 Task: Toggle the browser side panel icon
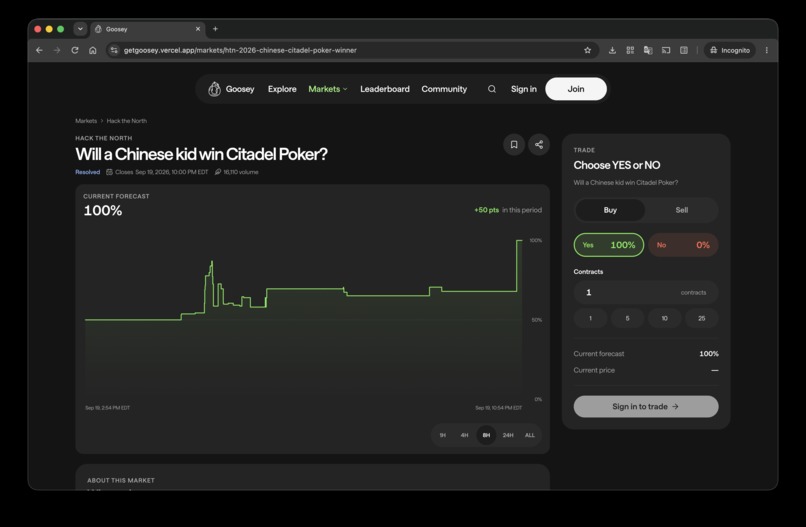point(684,50)
